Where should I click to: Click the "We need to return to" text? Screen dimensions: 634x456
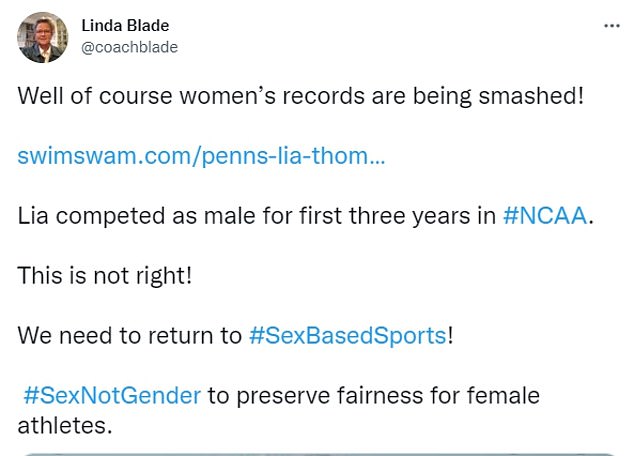pos(130,335)
